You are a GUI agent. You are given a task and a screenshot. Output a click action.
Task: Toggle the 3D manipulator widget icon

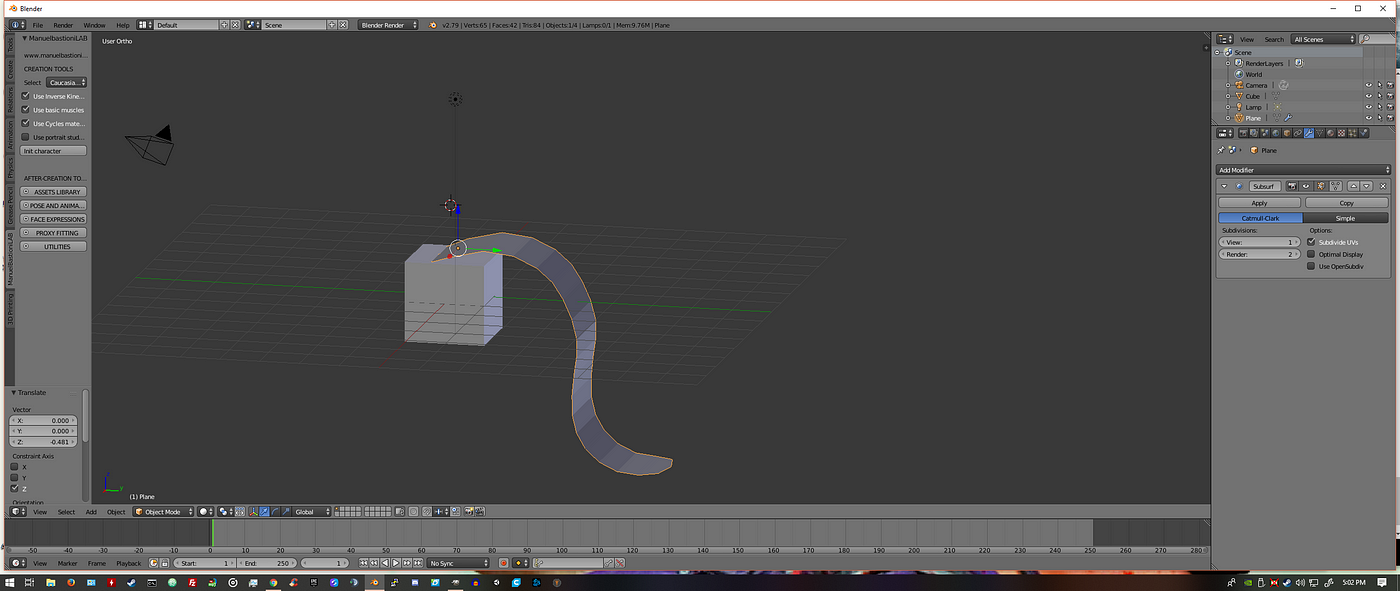click(252, 511)
